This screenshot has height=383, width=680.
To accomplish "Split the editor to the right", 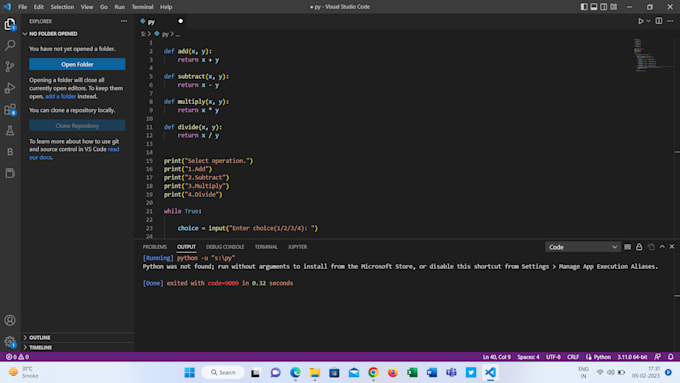I will click(x=659, y=21).
